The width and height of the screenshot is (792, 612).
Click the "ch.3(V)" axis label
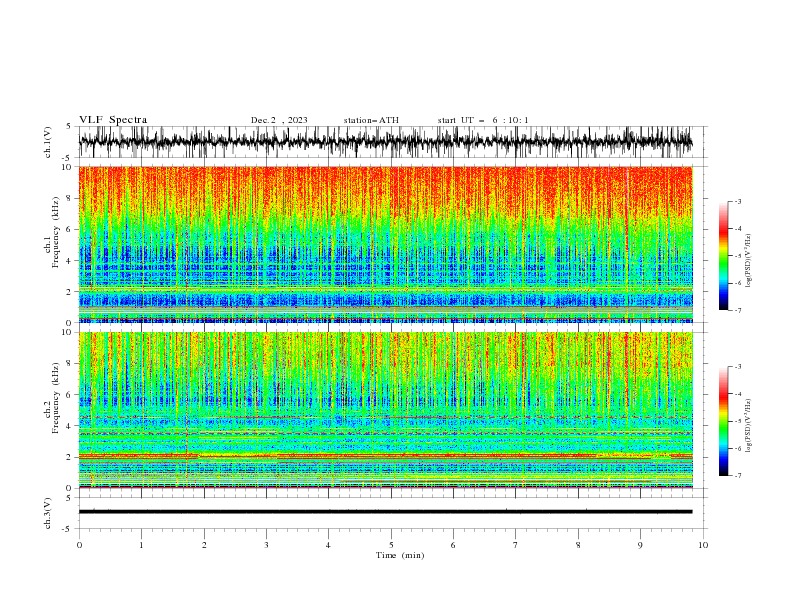click(48, 513)
